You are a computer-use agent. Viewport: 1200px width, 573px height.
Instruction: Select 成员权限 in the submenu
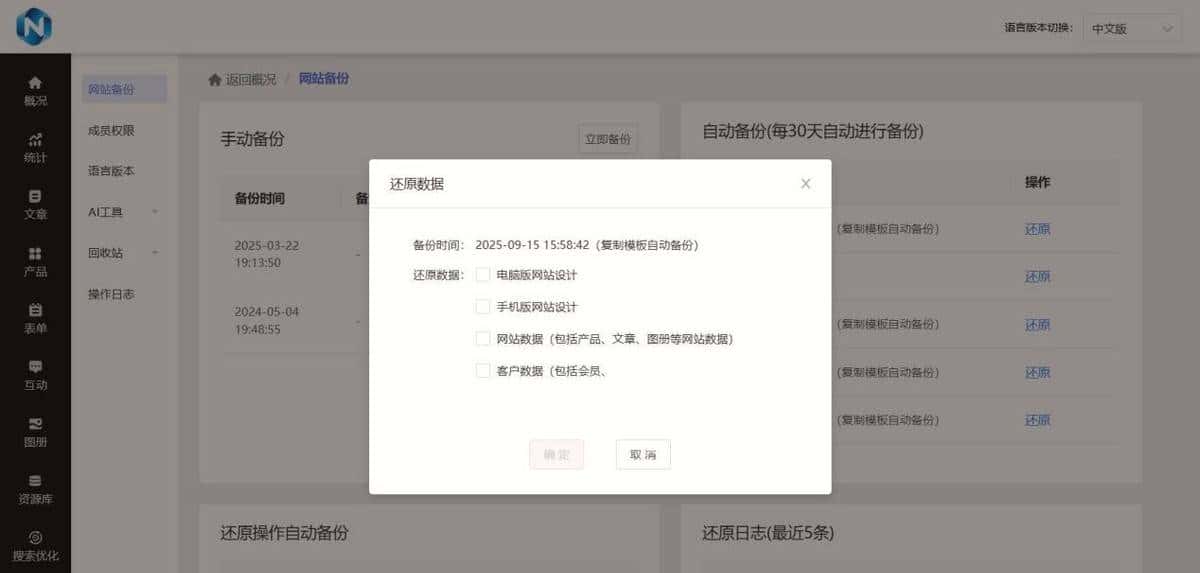coord(111,130)
